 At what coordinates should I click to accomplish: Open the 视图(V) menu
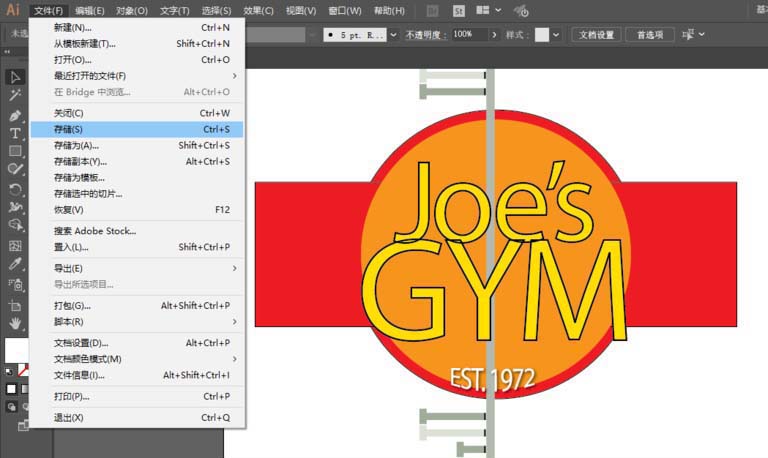click(301, 10)
